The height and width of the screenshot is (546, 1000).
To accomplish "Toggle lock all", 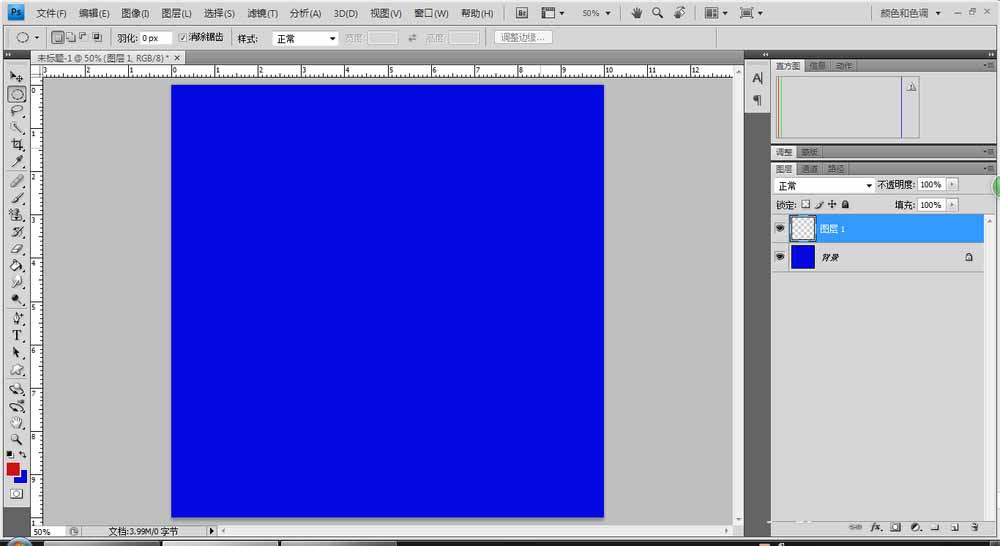I will coord(845,204).
